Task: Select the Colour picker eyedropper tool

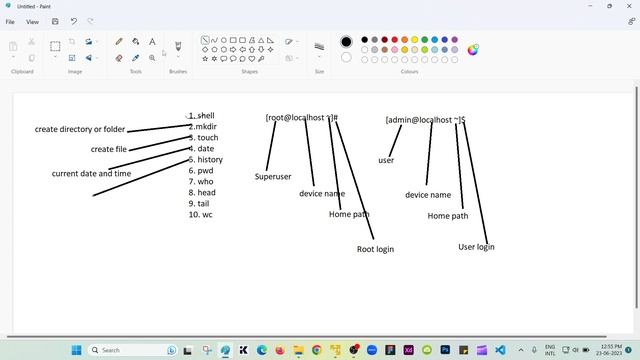Action: (x=136, y=58)
